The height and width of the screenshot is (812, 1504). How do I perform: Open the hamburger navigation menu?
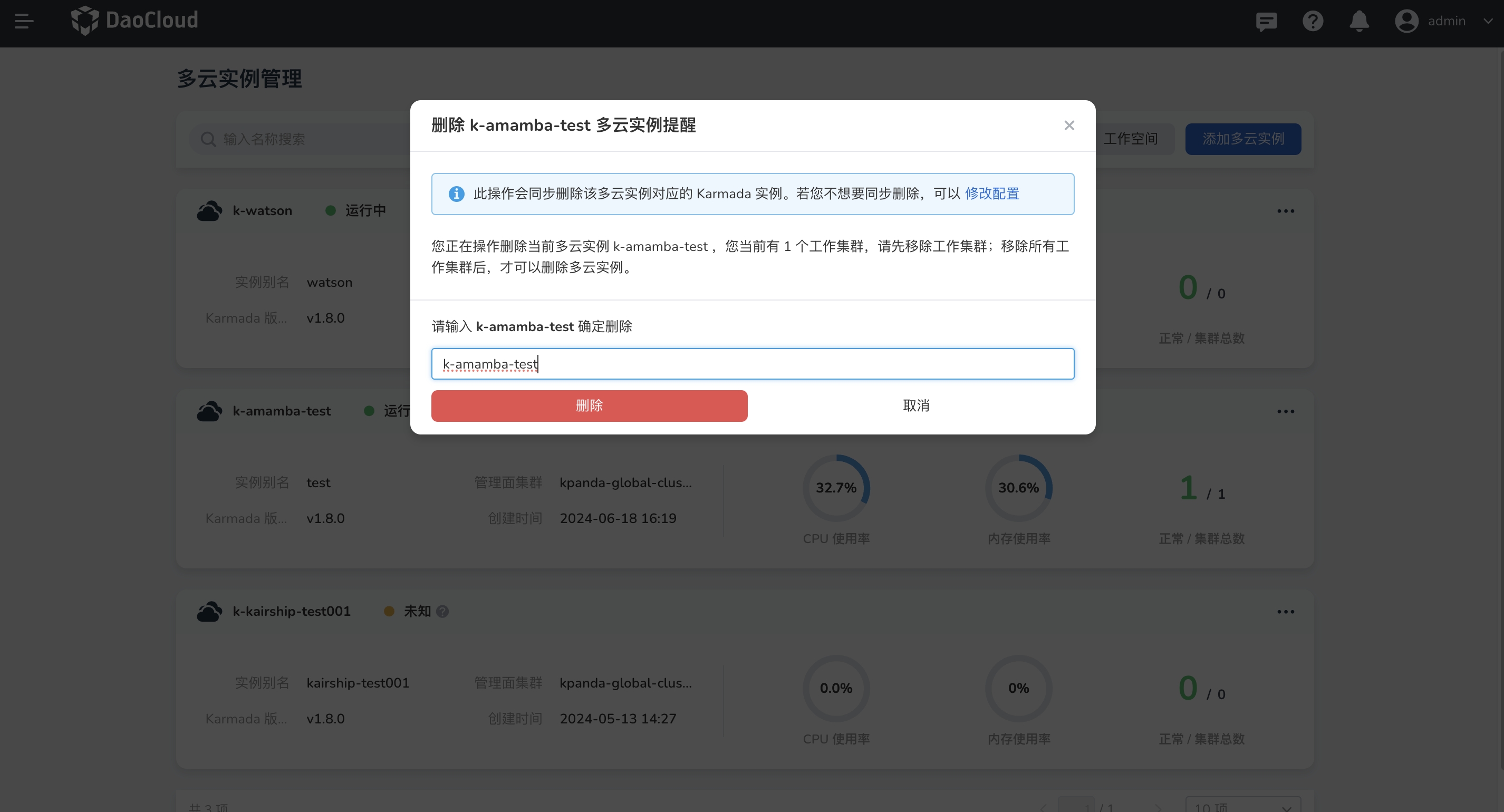pos(24,21)
